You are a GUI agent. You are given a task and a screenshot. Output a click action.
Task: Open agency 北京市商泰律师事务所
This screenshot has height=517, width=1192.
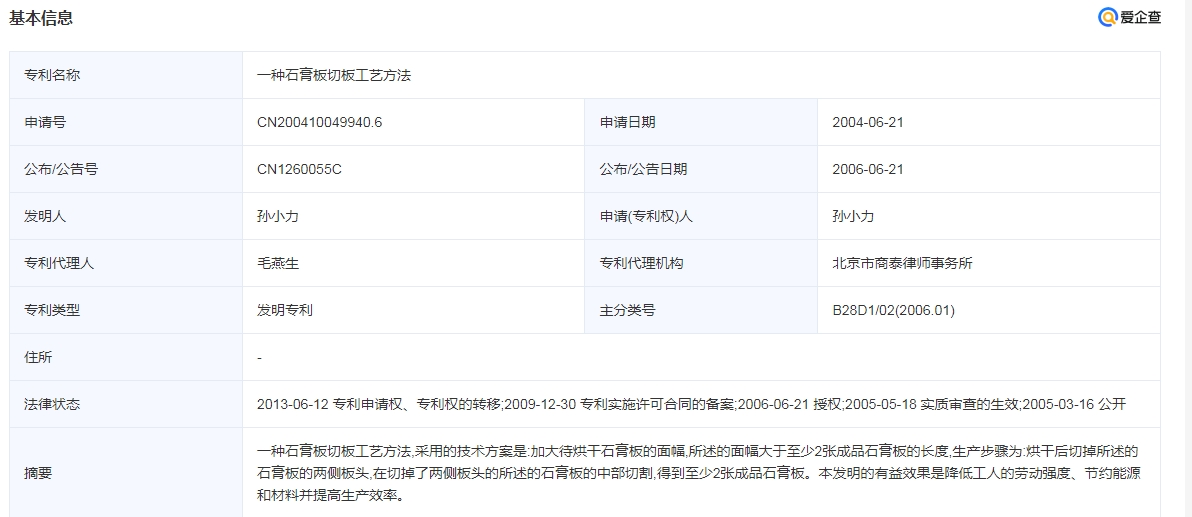click(902, 263)
